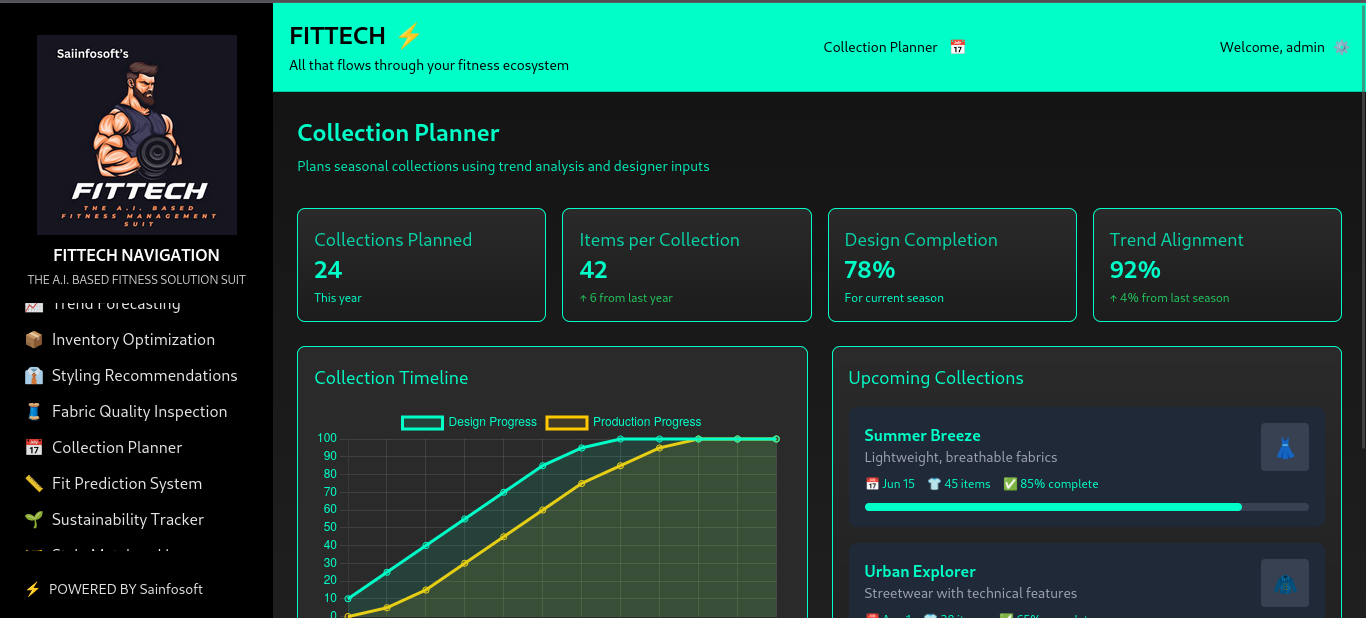Click the Design Completion stat card
Screen dimensions: 1366x618
pos(951,265)
